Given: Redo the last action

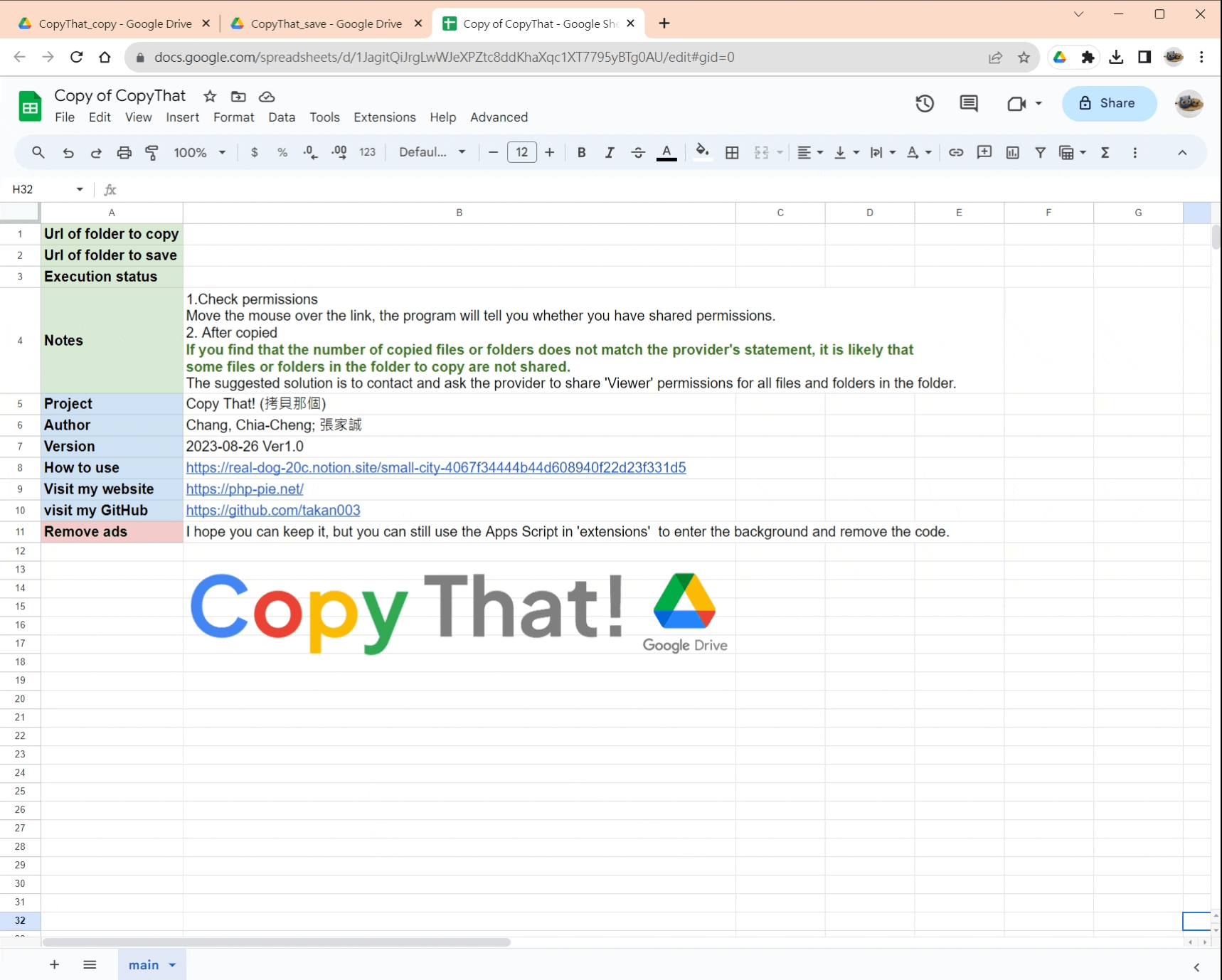Looking at the screenshot, I should (96, 152).
